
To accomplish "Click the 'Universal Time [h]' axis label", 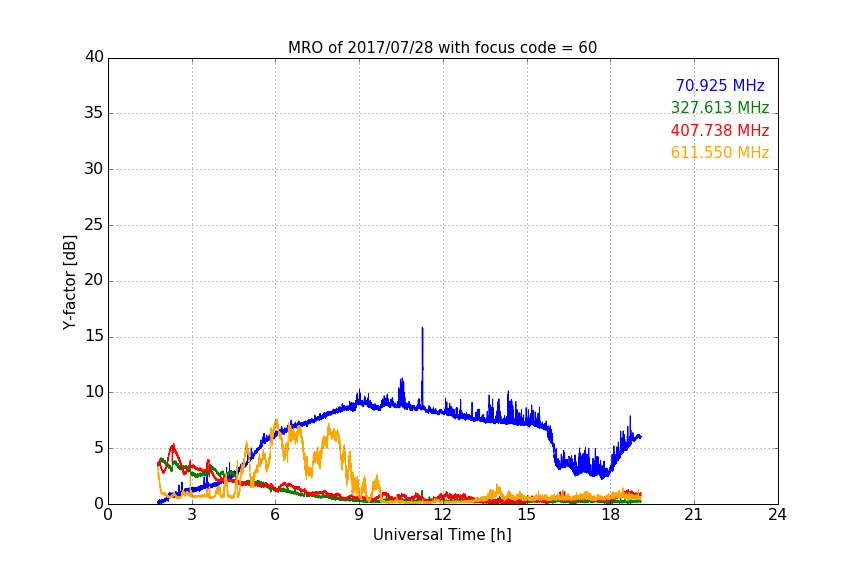I will [x=442, y=535].
